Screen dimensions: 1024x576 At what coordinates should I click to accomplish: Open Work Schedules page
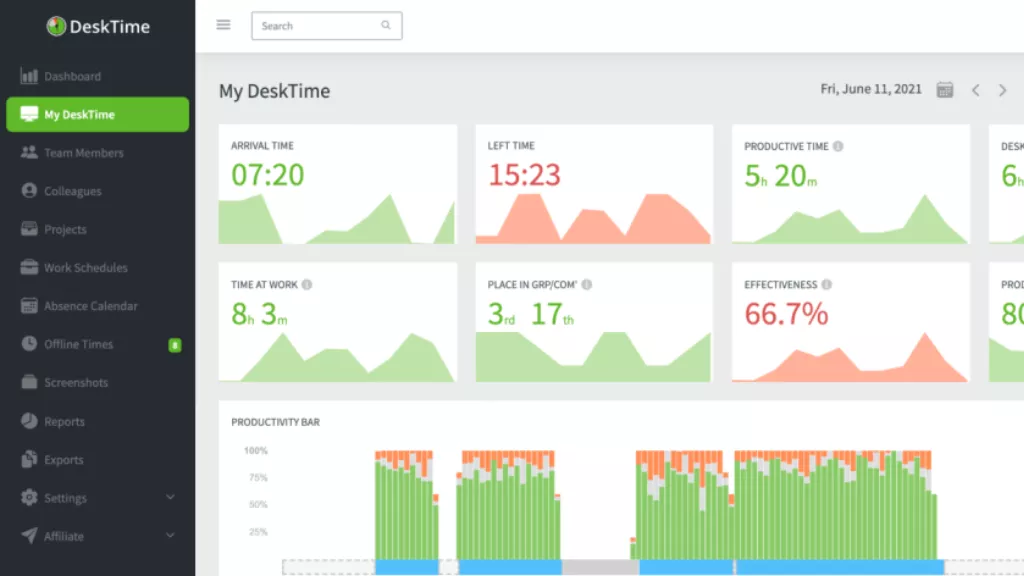click(86, 268)
